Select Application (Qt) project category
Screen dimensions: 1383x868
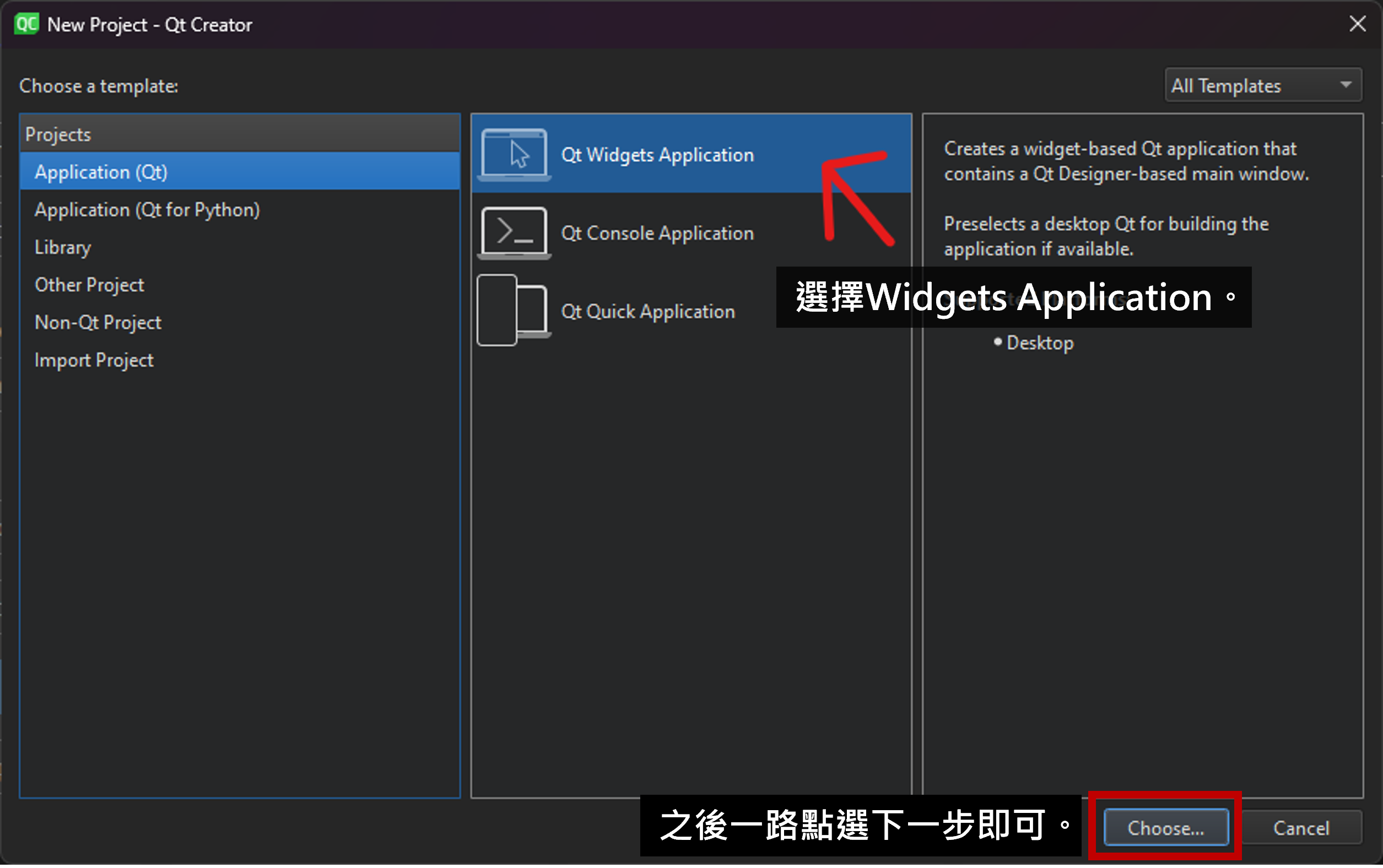(240, 172)
